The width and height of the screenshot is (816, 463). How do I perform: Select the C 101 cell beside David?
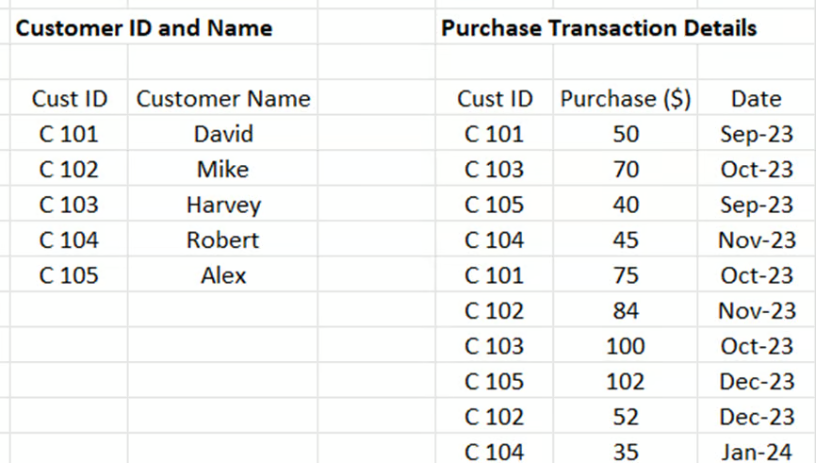pyautogui.click(x=69, y=134)
